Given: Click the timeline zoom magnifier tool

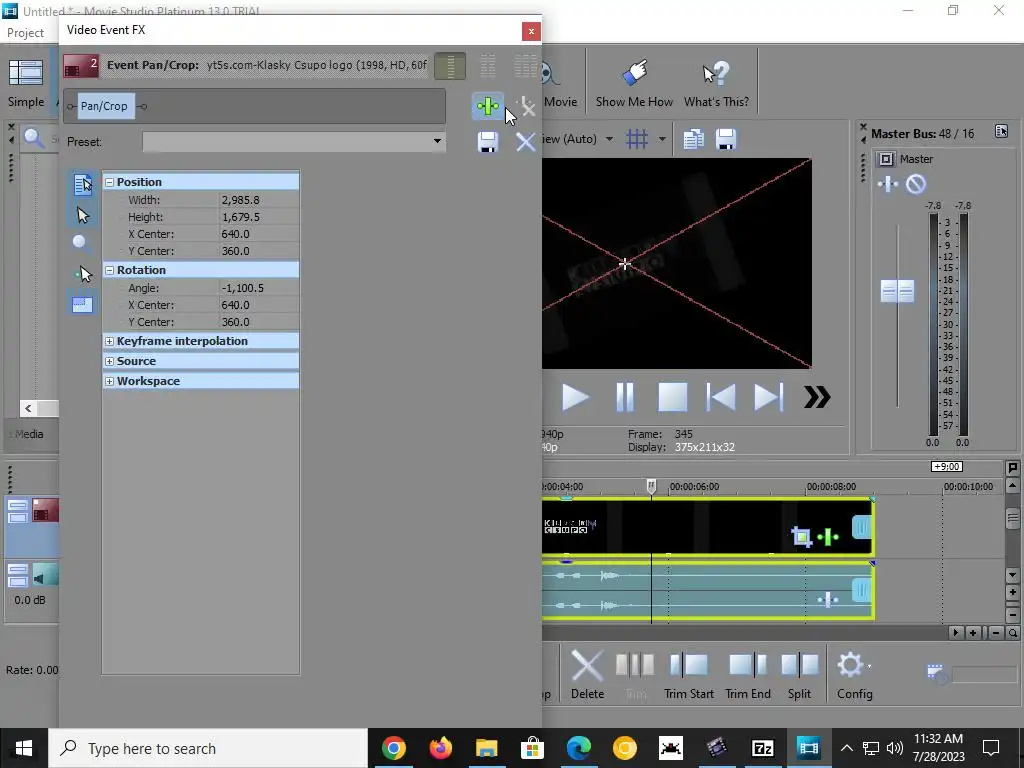Looking at the screenshot, I should coord(1012,633).
